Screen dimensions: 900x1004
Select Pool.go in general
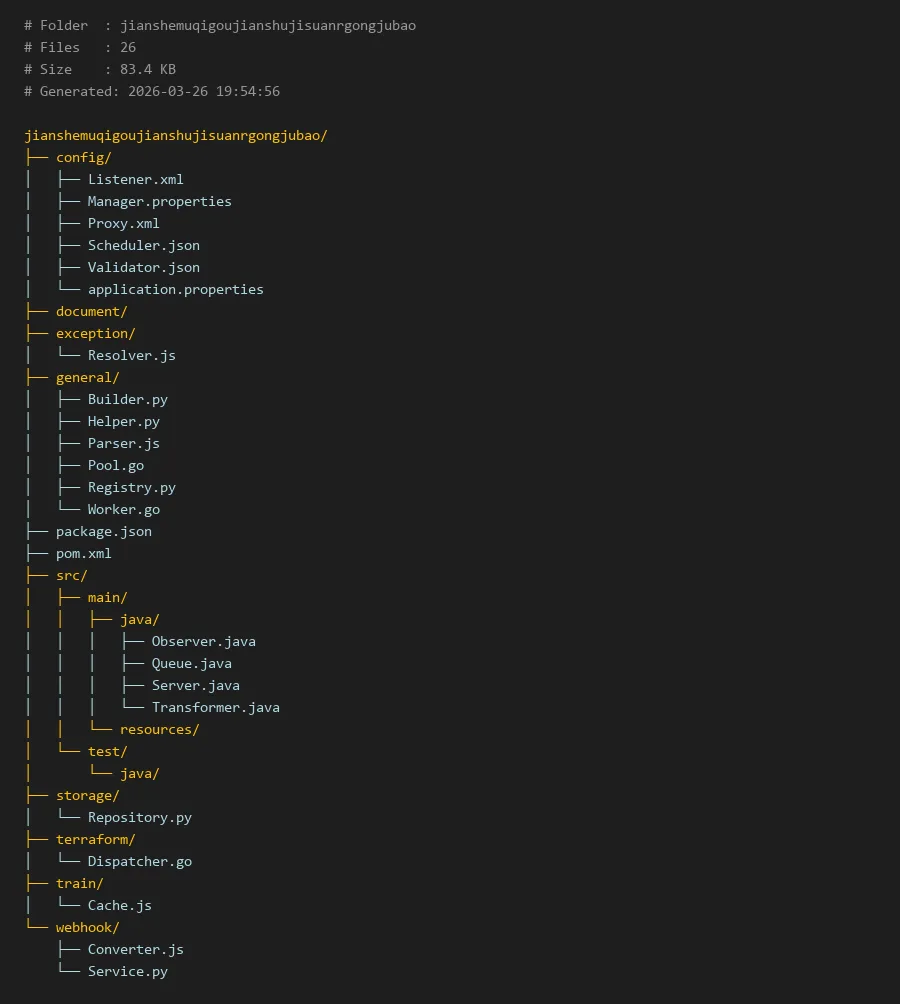click(115, 465)
